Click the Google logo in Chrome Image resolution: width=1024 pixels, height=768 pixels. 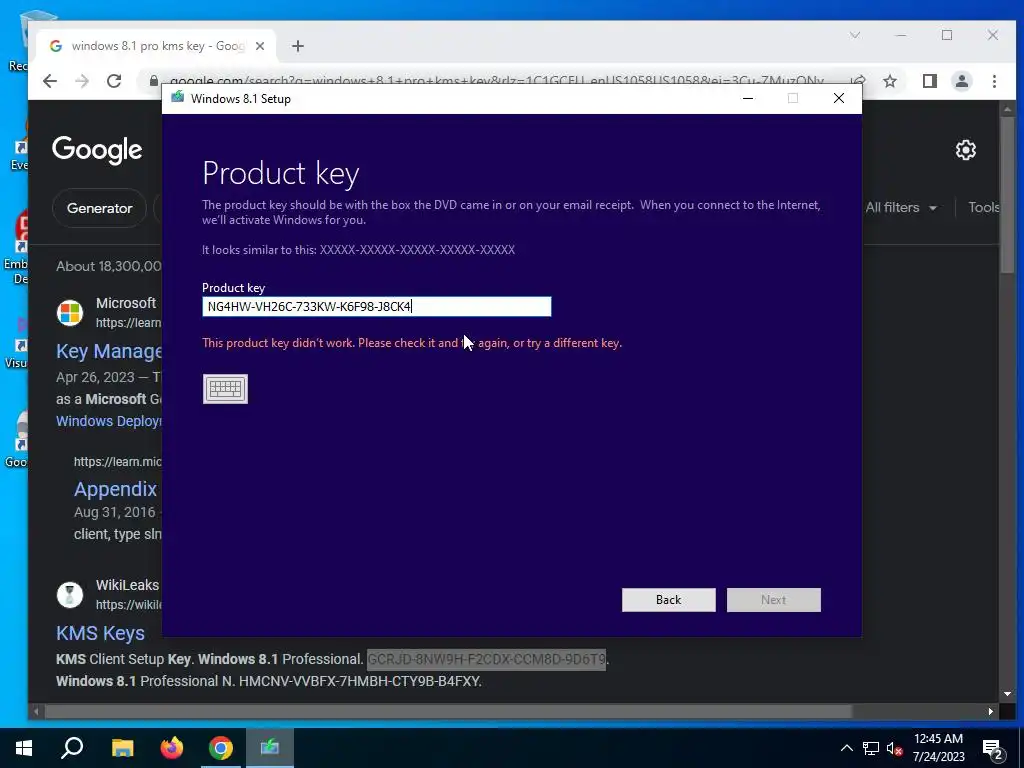pyautogui.click(x=97, y=150)
